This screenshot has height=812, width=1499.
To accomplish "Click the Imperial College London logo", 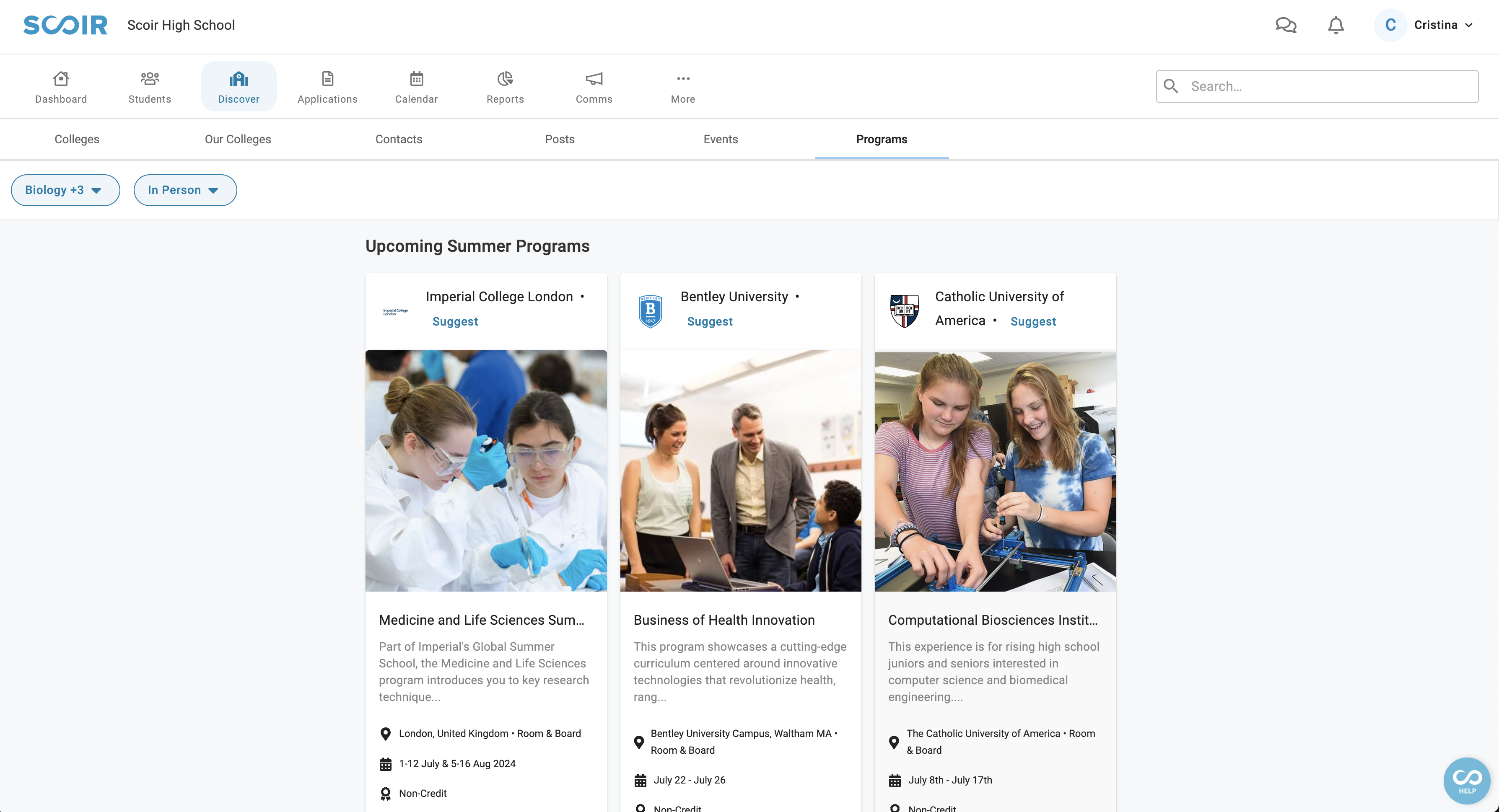I will [396, 312].
